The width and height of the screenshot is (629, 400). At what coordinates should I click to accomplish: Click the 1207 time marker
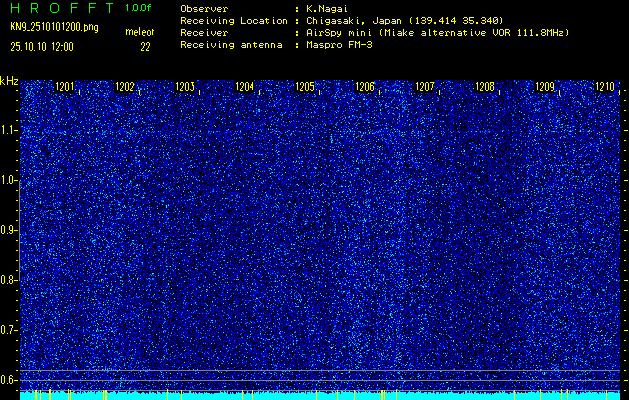pos(424,88)
